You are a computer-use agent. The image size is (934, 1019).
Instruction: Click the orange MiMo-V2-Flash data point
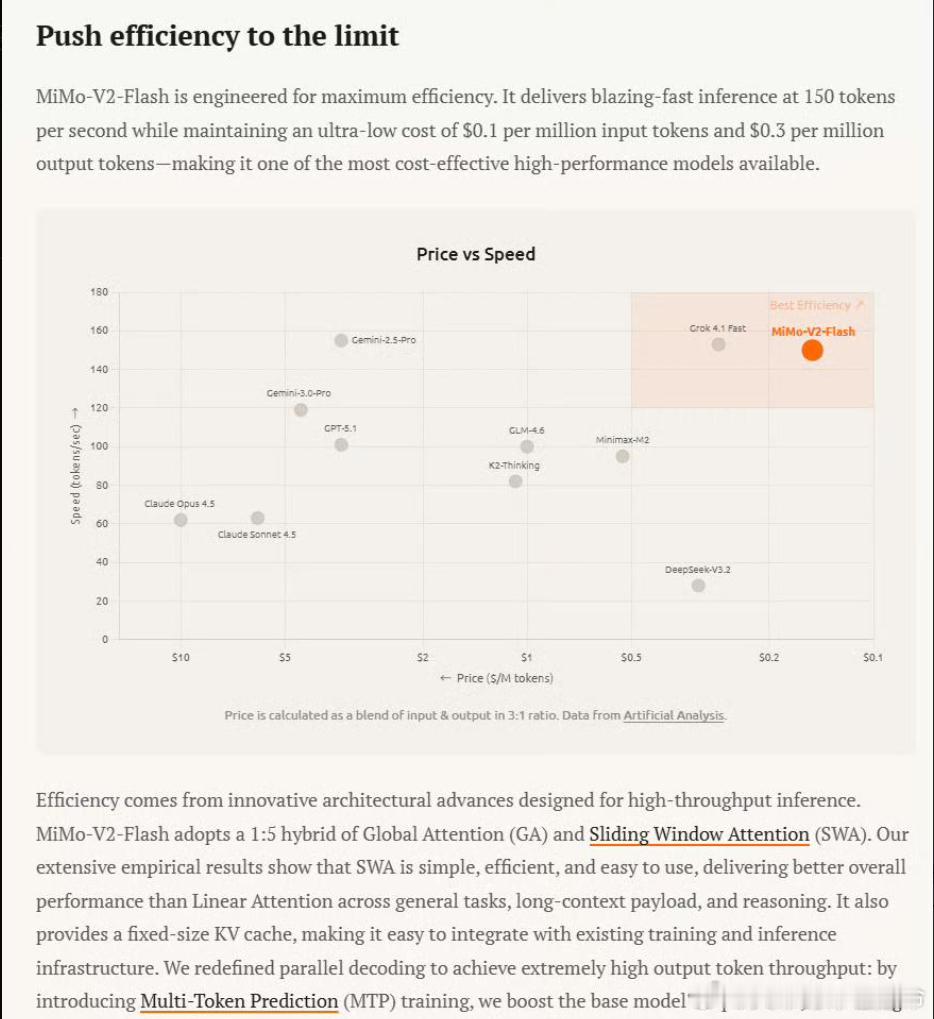(x=812, y=350)
